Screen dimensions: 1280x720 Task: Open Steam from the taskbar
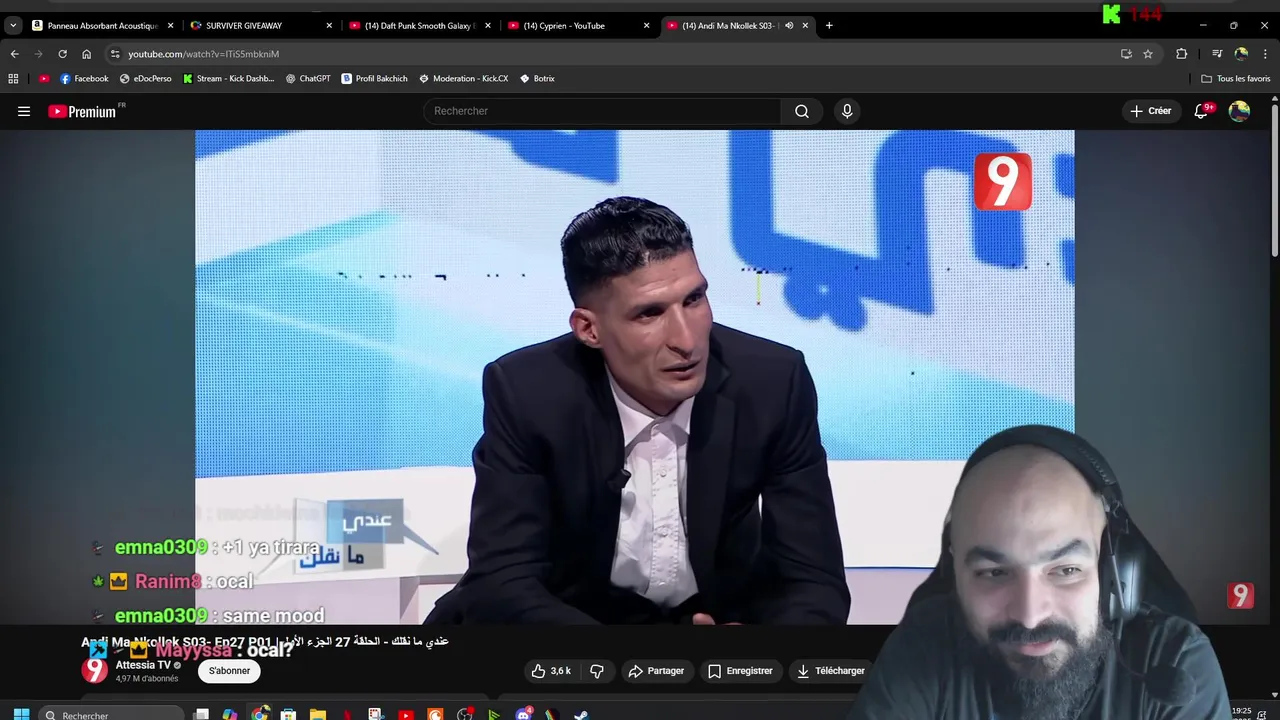(581, 714)
